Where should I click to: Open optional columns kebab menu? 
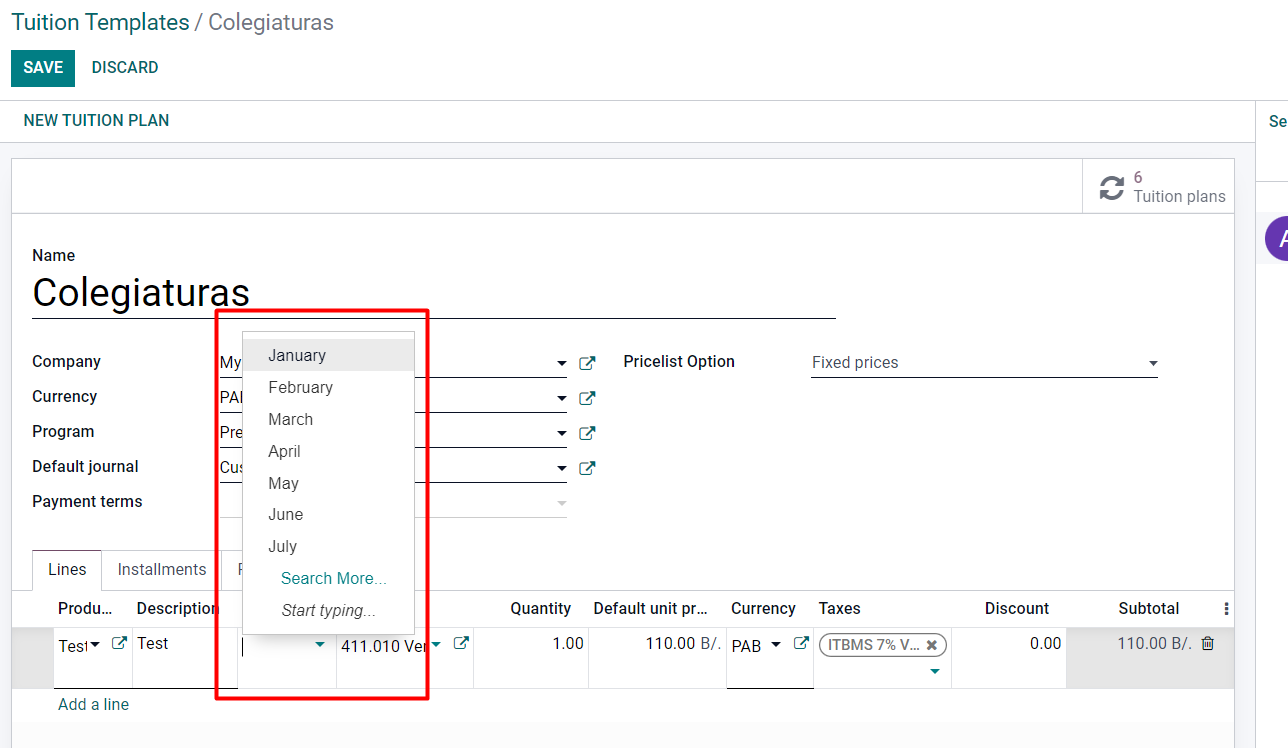point(1226,609)
